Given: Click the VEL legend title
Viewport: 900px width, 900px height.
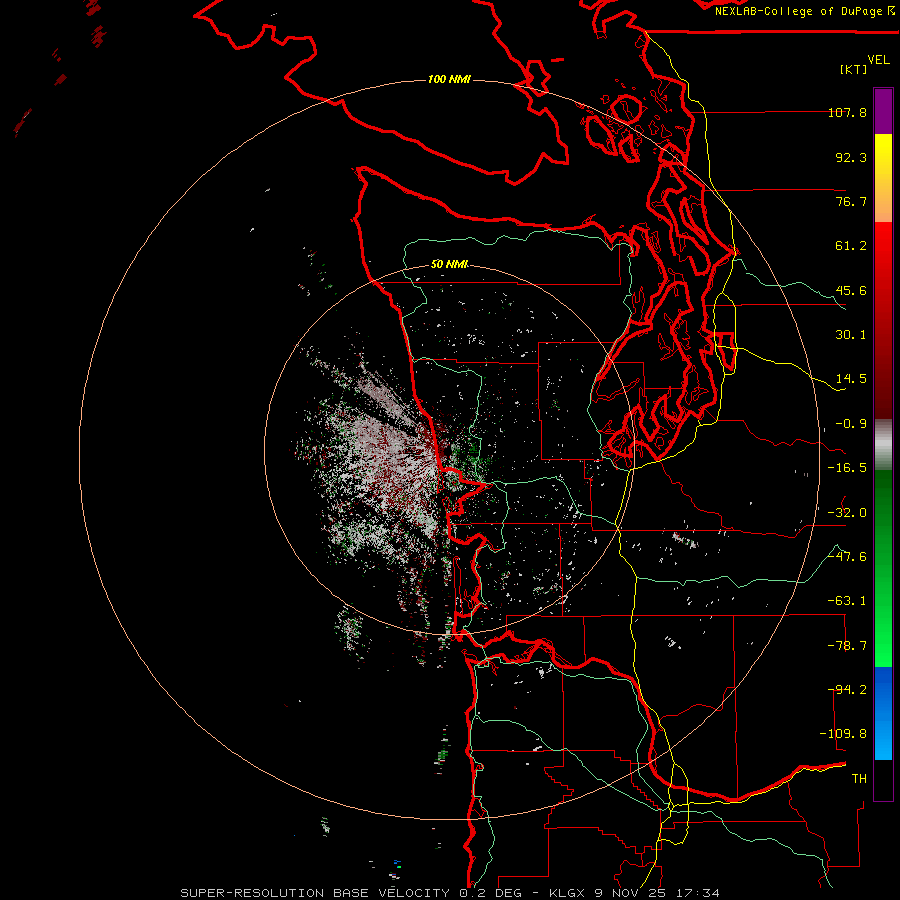Looking at the screenshot, I should click(x=878, y=60).
